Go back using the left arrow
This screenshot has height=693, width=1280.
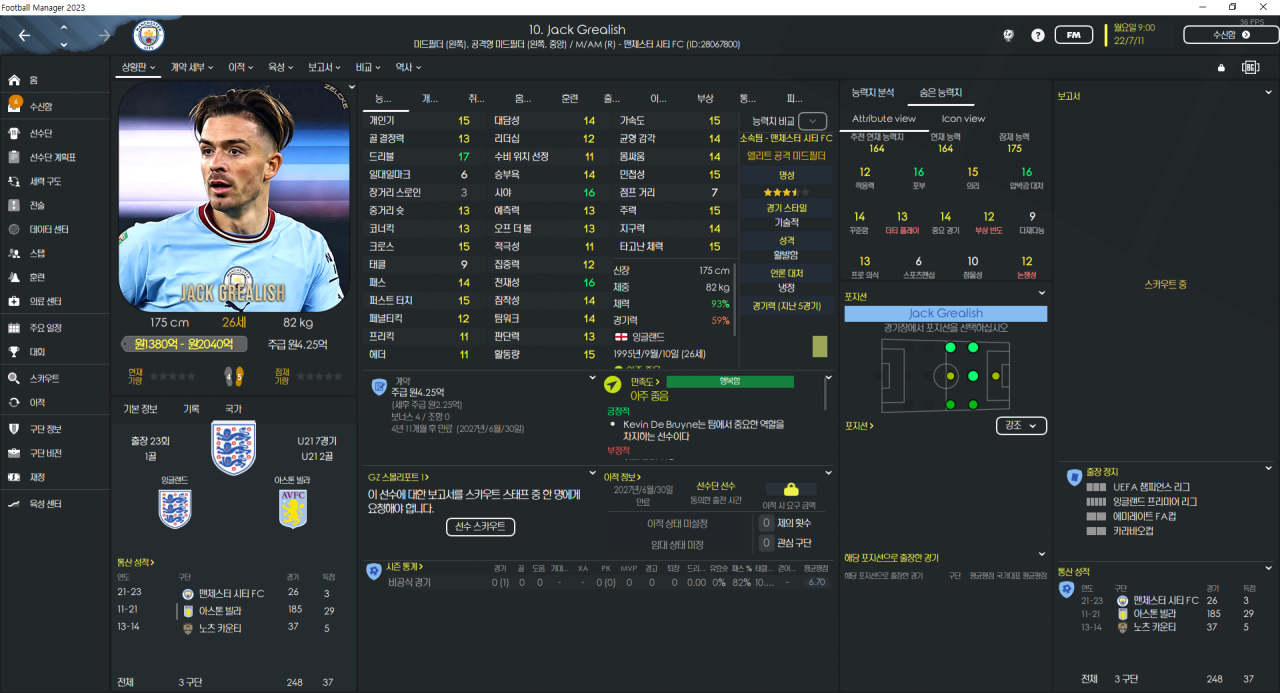pos(24,35)
